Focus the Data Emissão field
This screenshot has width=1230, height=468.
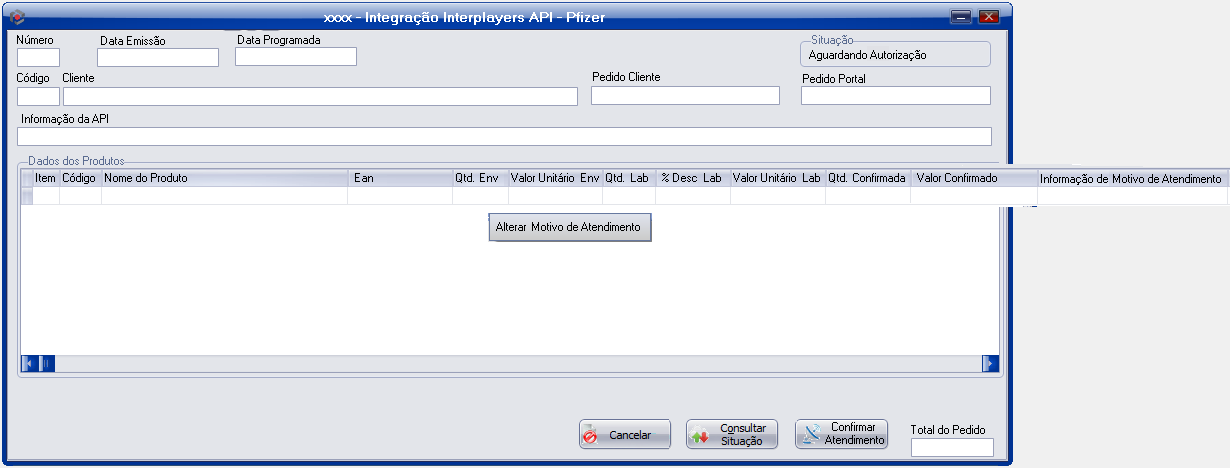pyautogui.click(x=157, y=57)
